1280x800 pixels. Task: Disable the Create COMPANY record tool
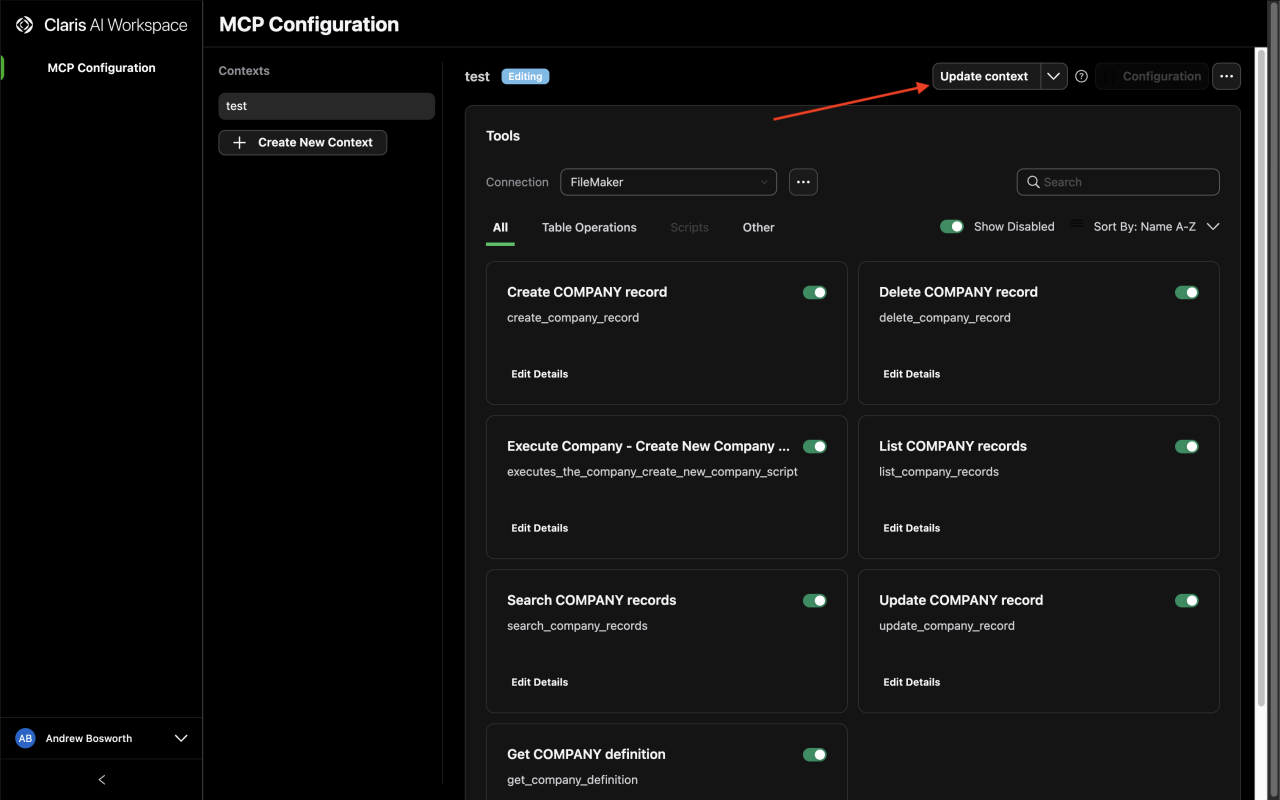tap(815, 292)
